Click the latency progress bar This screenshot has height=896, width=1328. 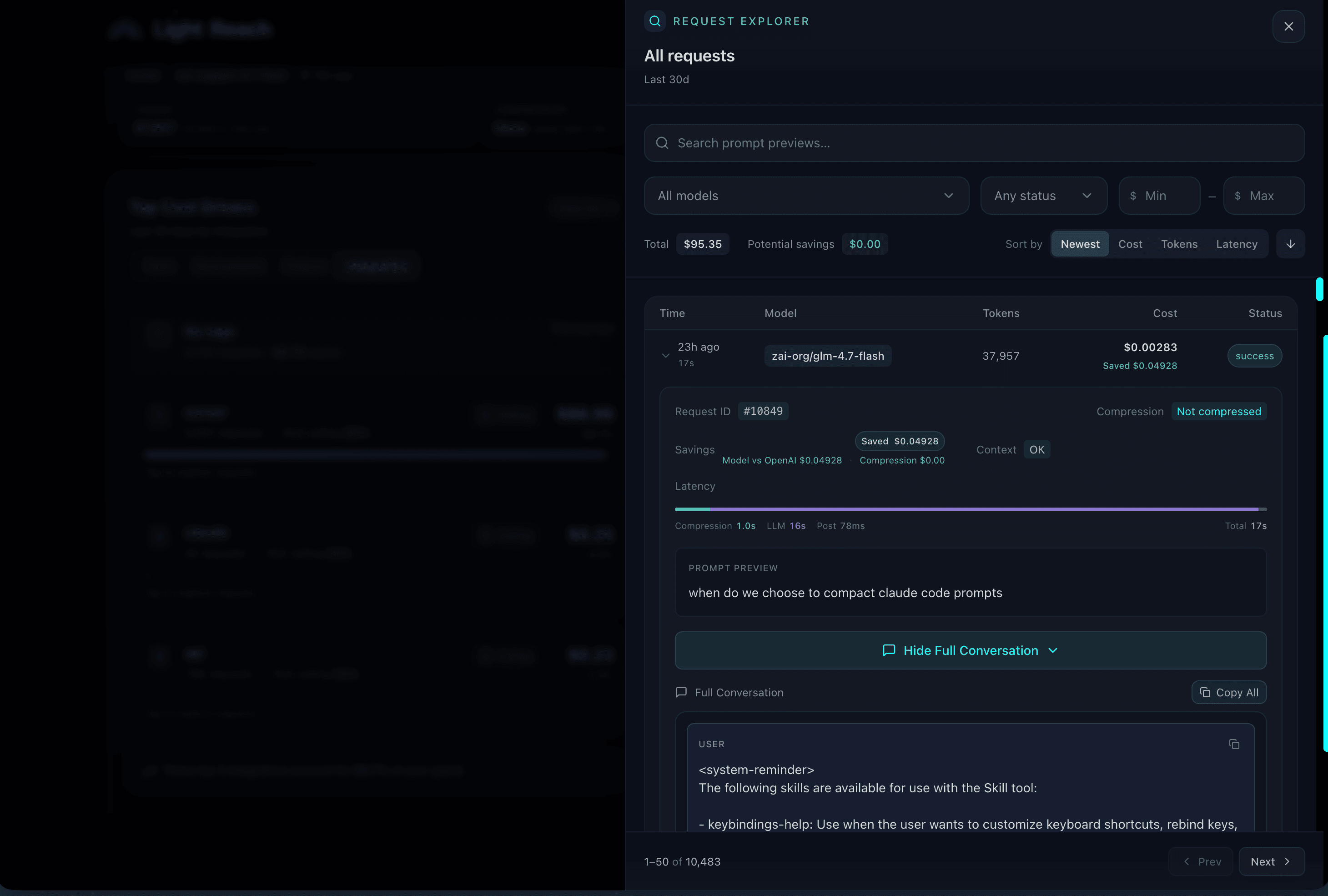(970, 509)
